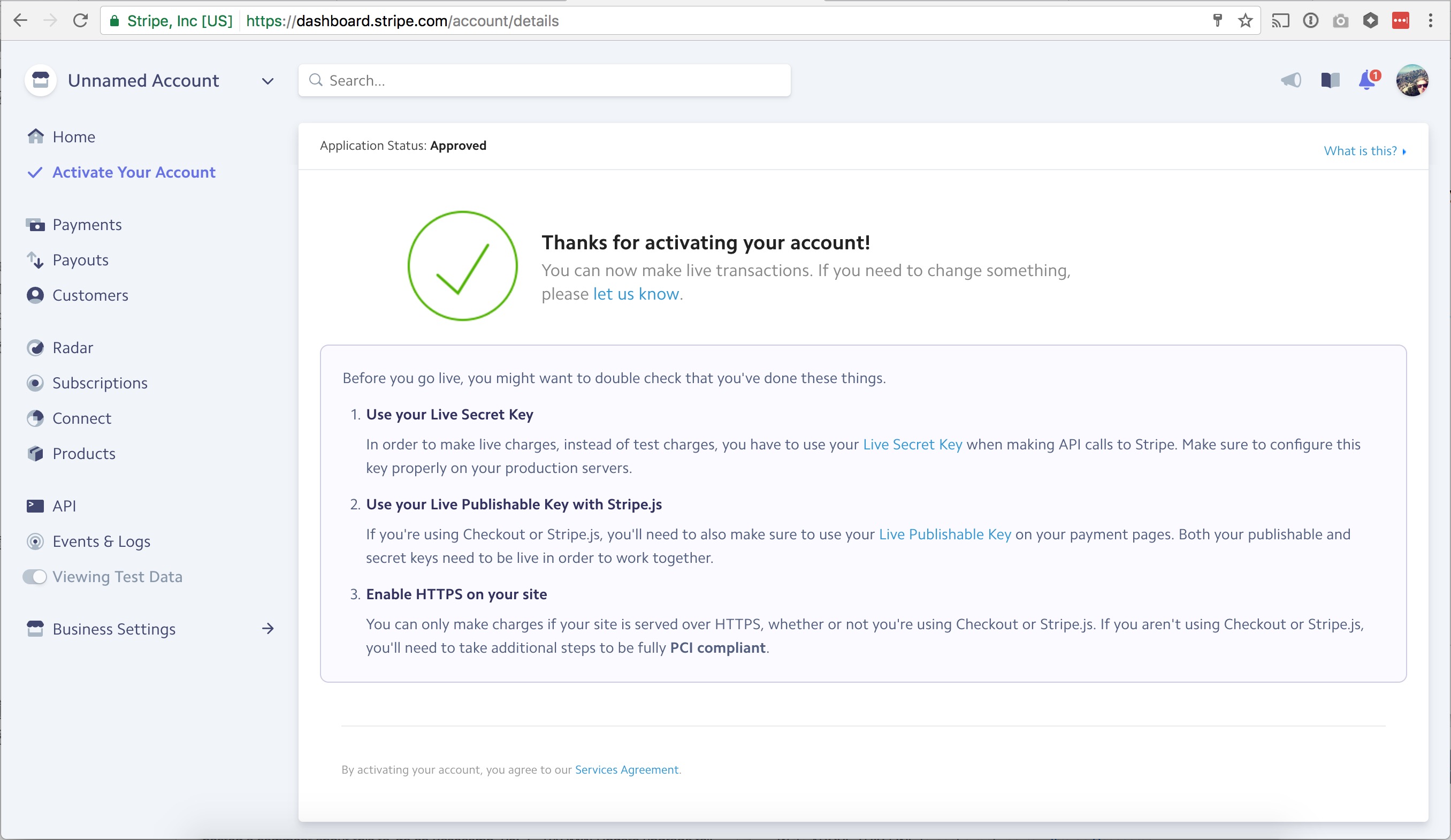Viewport: 1451px width, 840px height.
Task: Go to the Radar section
Action: (x=73, y=348)
